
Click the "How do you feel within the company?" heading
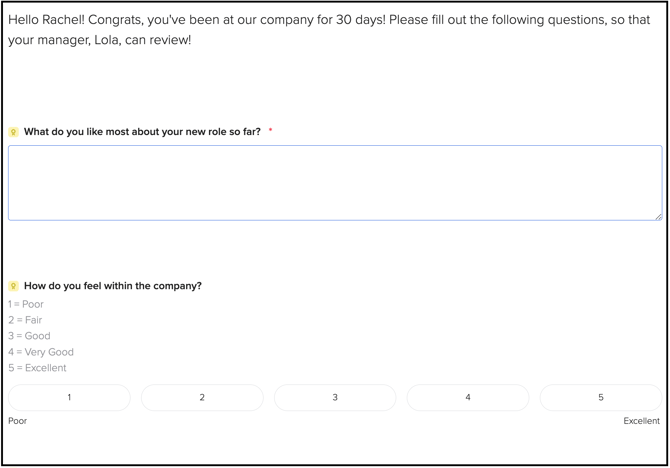pyautogui.click(x=113, y=286)
